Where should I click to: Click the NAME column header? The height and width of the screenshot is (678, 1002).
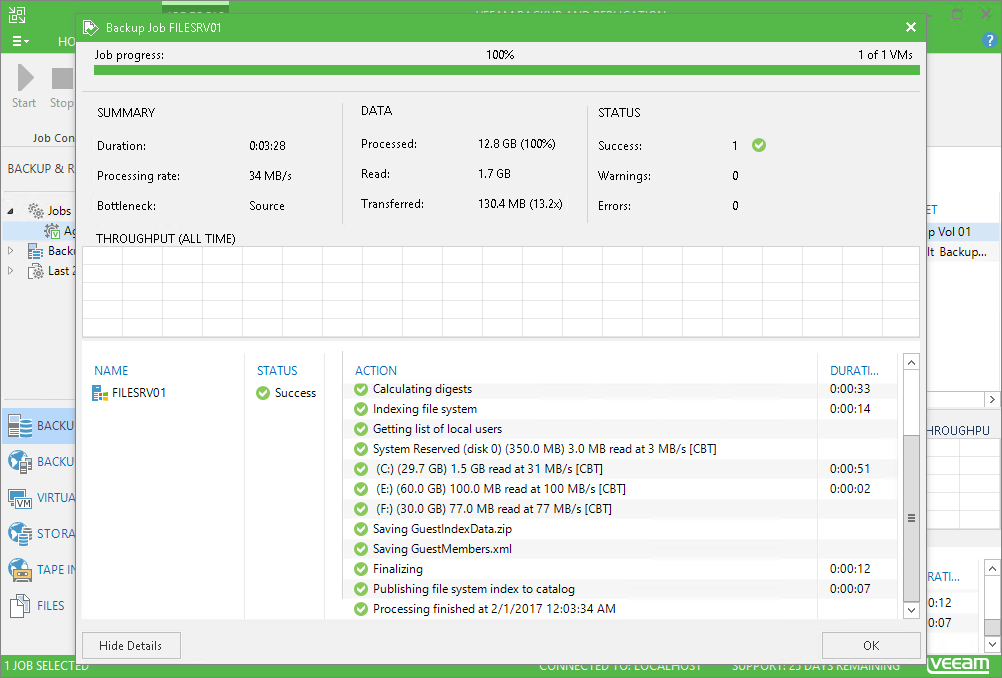[x=111, y=371]
